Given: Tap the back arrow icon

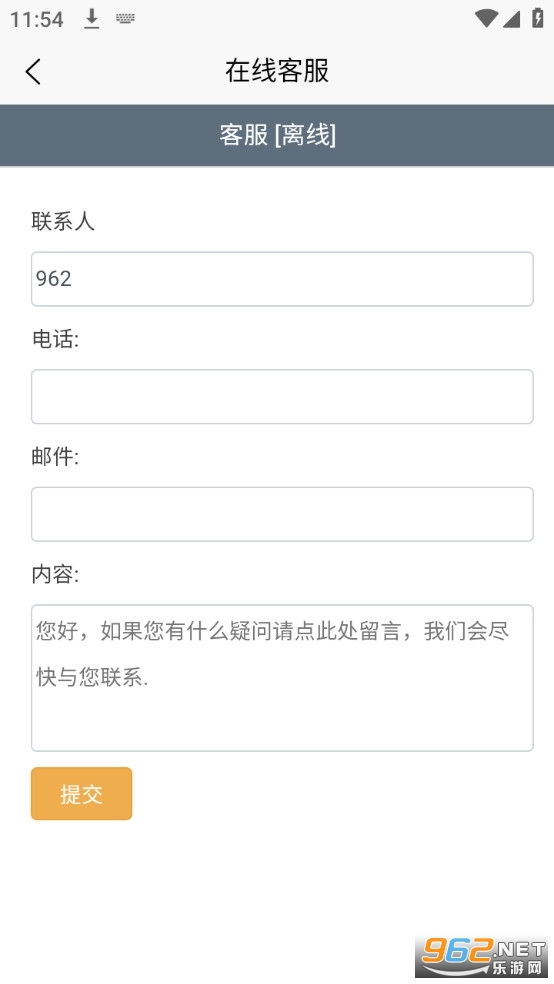Looking at the screenshot, I should coord(33,71).
